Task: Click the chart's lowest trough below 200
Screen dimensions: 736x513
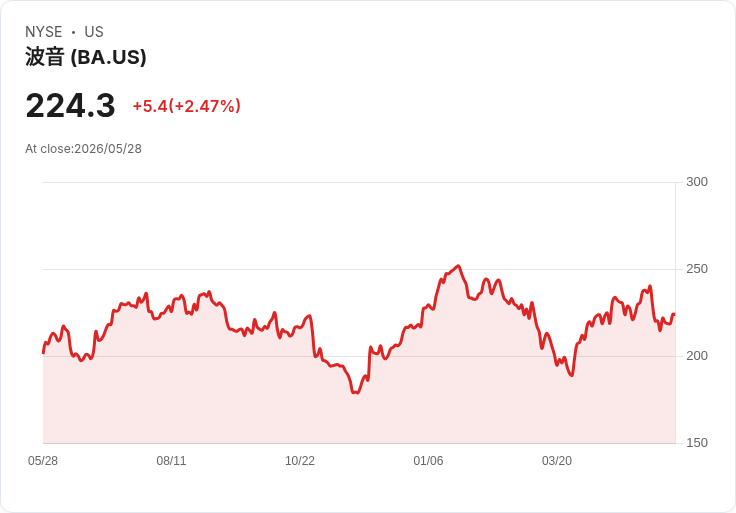Action: (355, 392)
